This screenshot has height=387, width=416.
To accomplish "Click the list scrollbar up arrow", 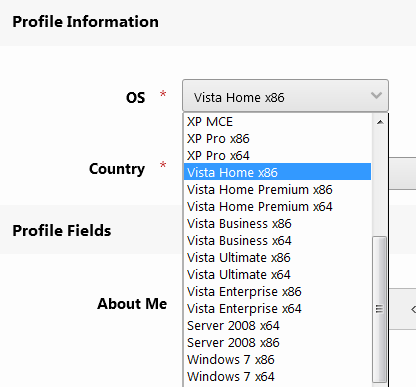I will (380, 122).
